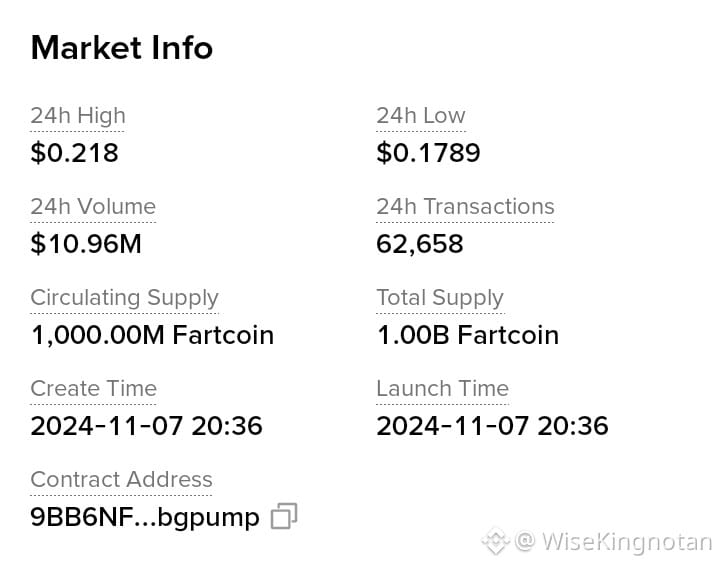Open the 24h High tooltip label
This screenshot has height=566, width=720.
(x=78, y=115)
